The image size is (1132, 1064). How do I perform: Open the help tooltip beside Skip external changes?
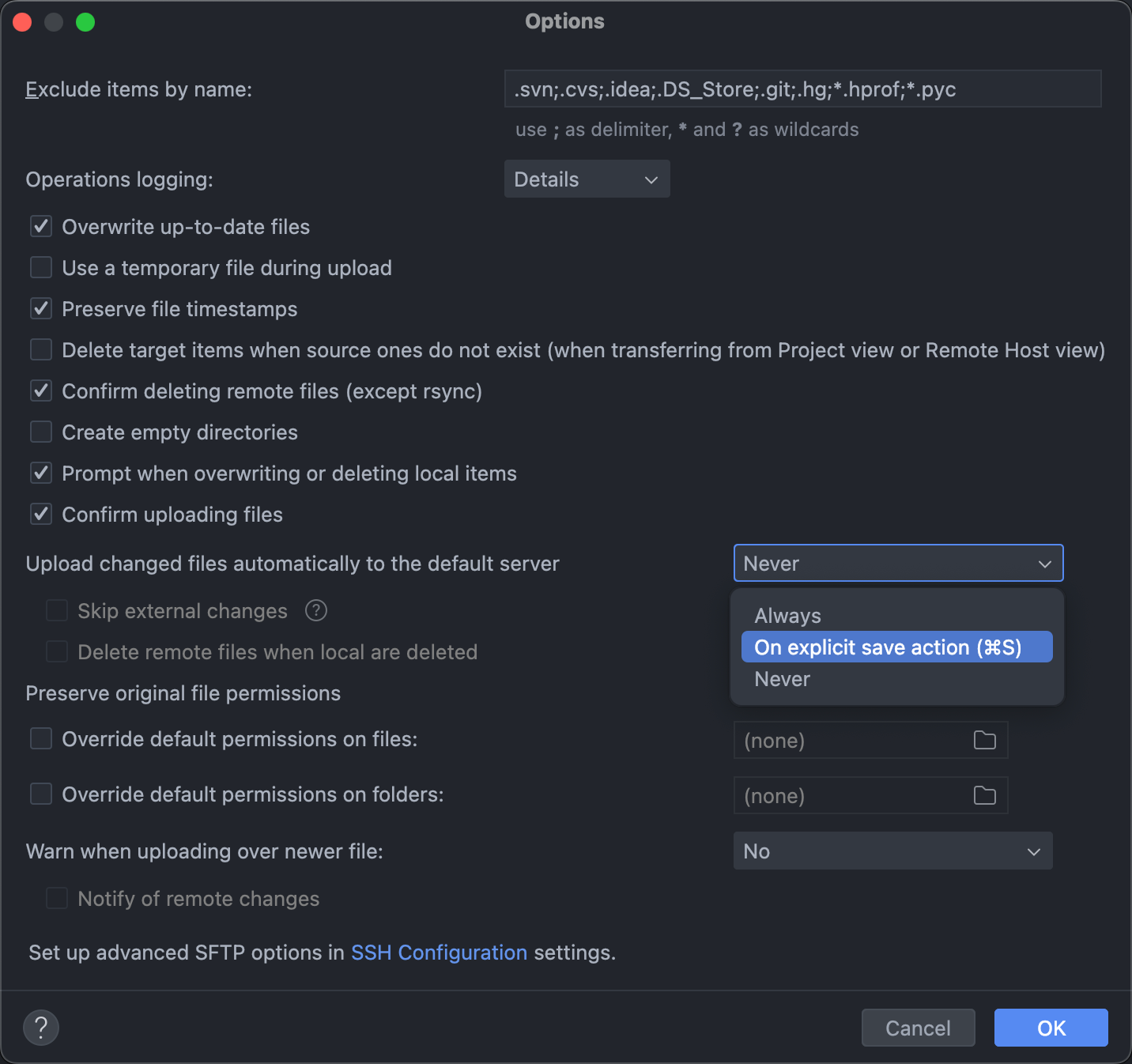316,611
